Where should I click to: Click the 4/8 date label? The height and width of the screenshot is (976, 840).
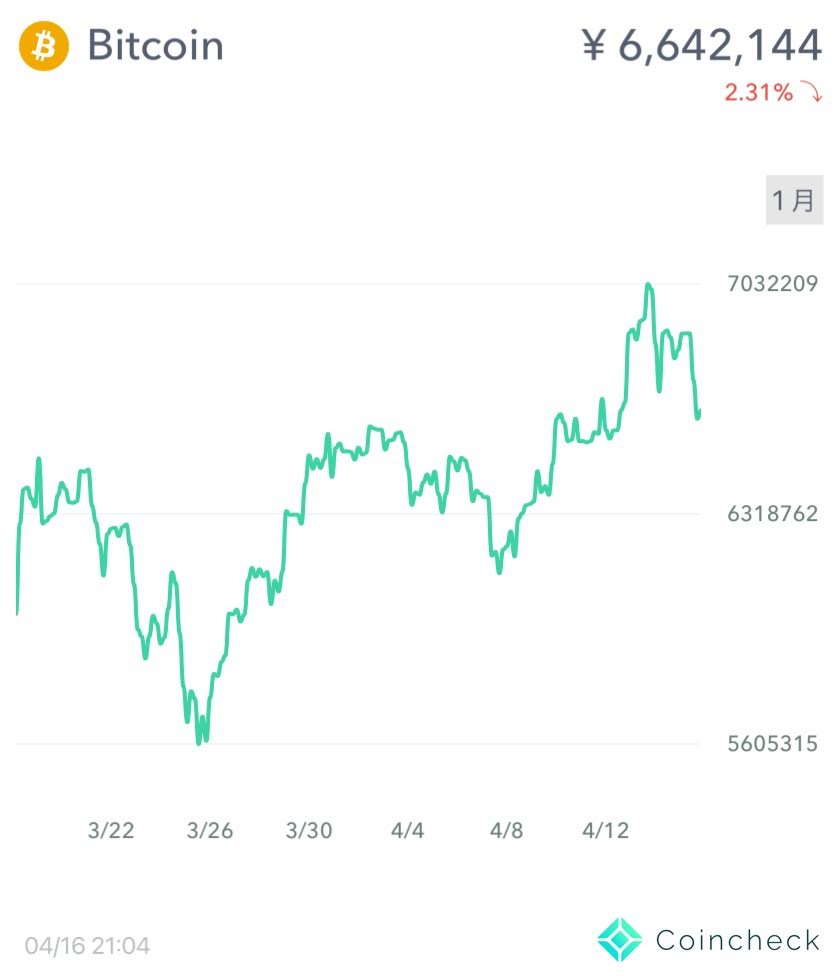point(507,830)
